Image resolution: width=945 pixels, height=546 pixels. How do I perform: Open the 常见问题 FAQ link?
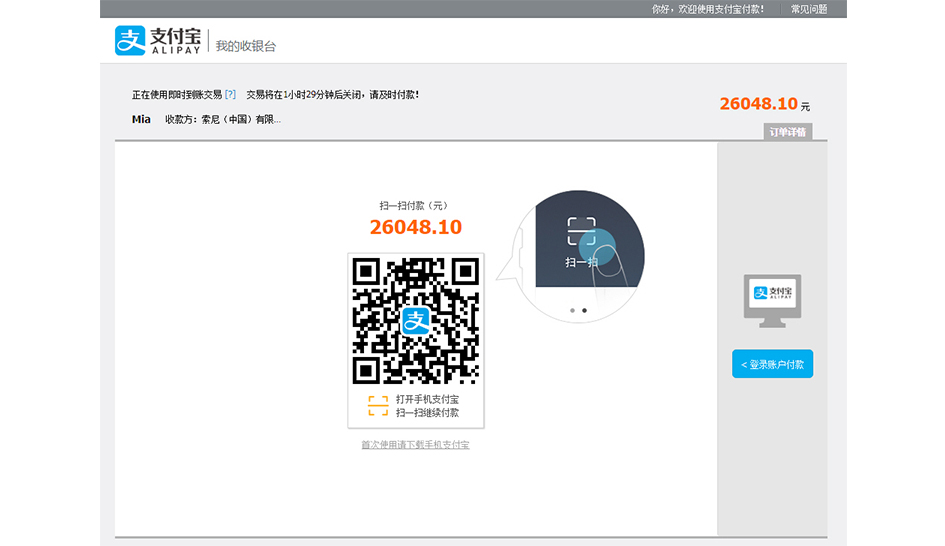coord(809,9)
